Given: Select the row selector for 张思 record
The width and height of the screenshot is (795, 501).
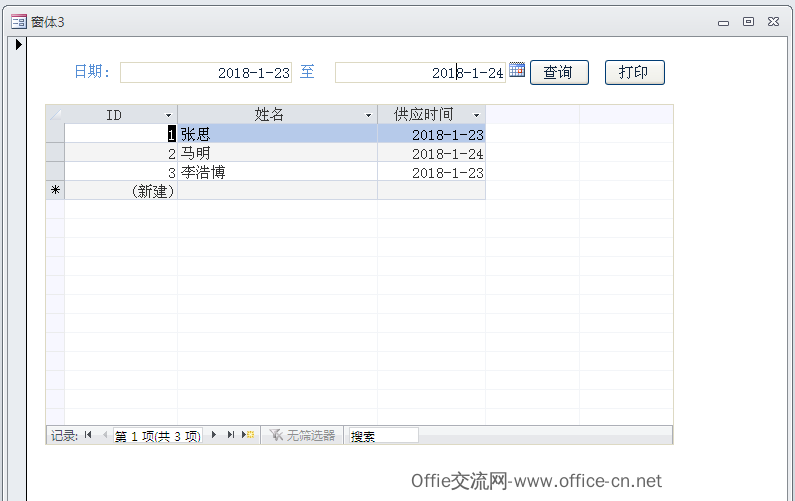Looking at the screenshot, I should click(x=55, y=134).
